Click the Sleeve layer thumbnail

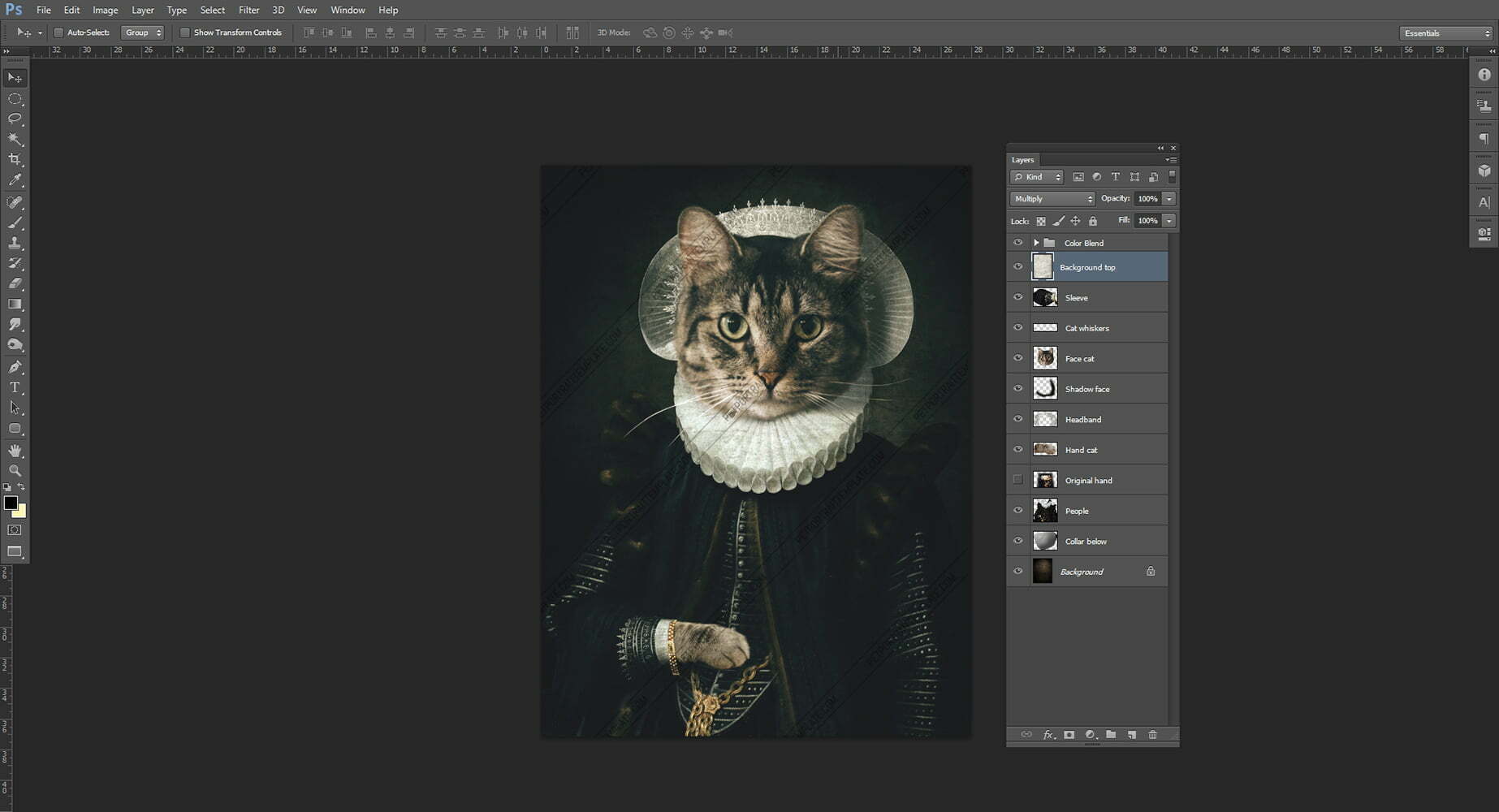coord(1045,297)
